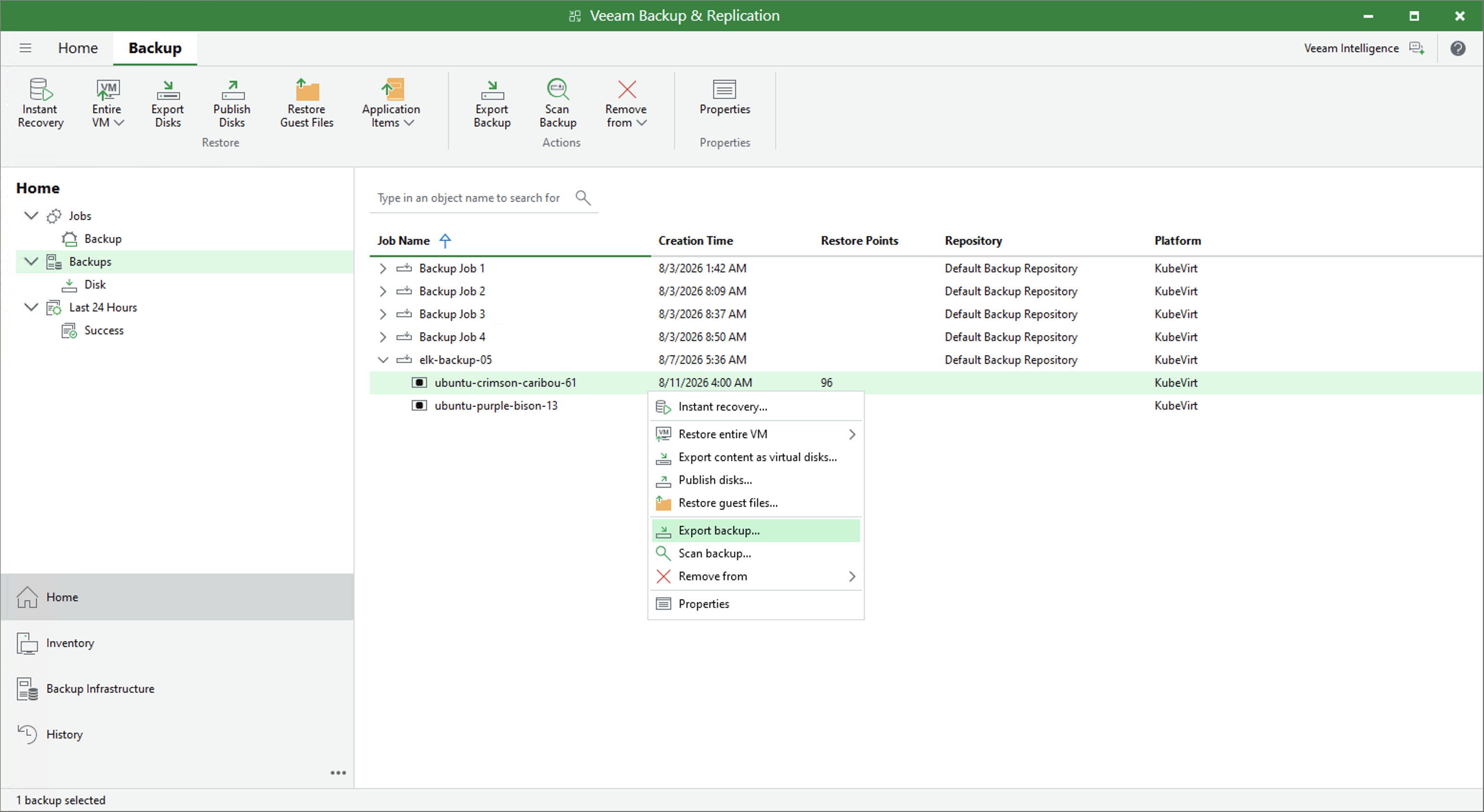Open Application Items in the ribbon
Viewport: 1484px width, 812px height.
coord(391,103)
